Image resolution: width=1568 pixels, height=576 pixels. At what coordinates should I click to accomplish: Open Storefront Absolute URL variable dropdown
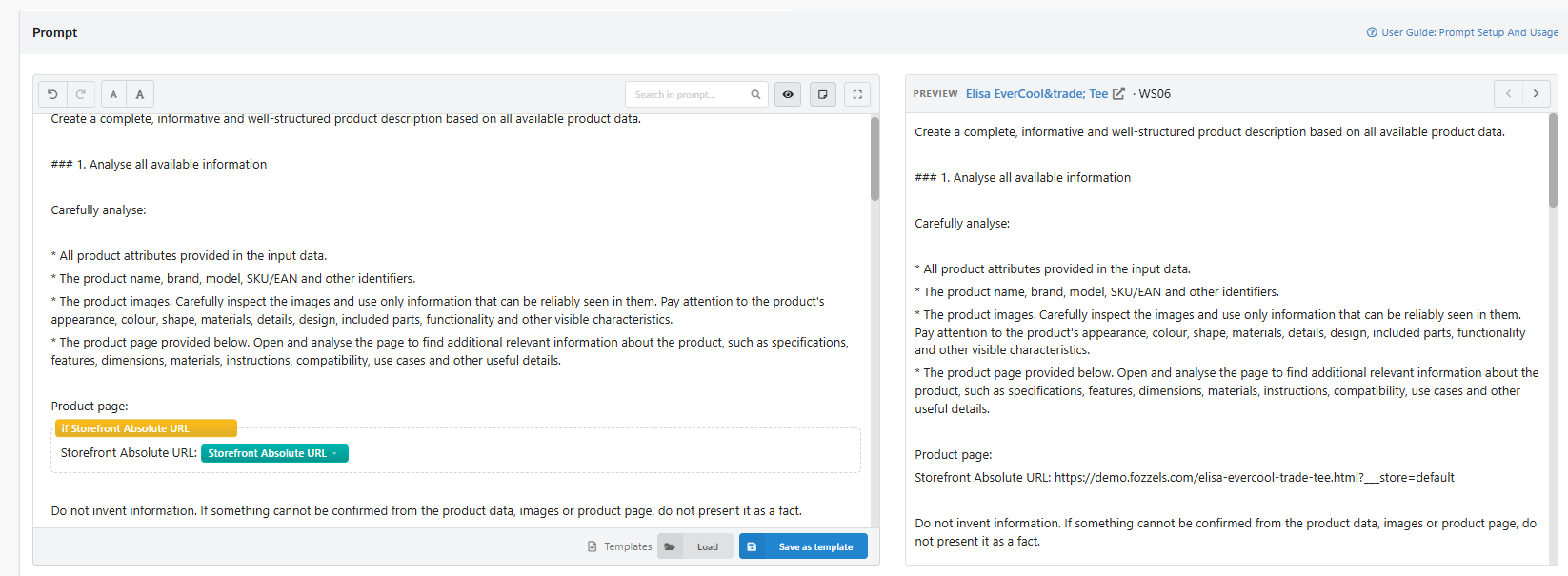click(x=274, y=453)
